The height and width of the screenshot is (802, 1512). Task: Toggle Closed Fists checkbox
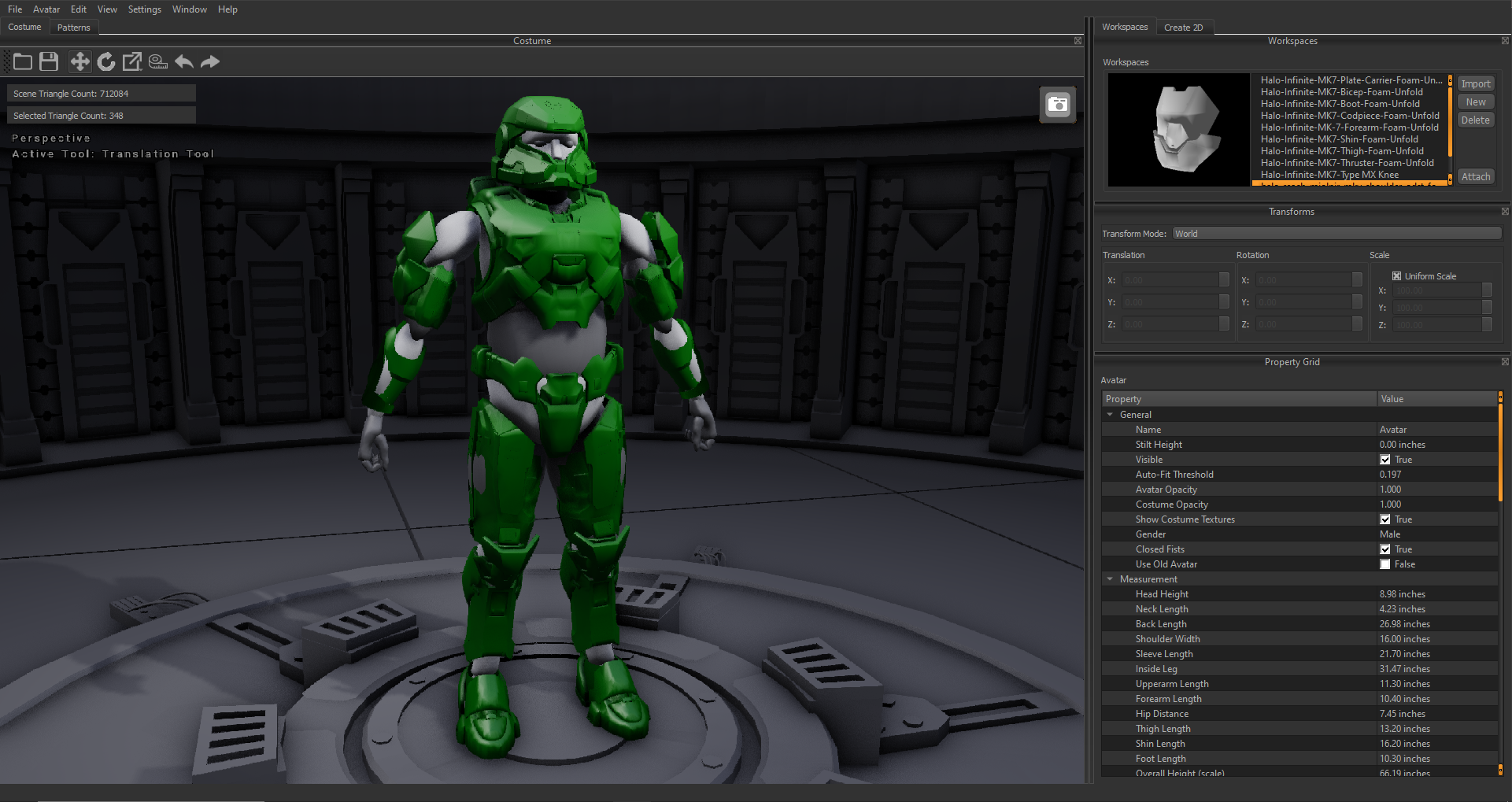coord(1385,549)
